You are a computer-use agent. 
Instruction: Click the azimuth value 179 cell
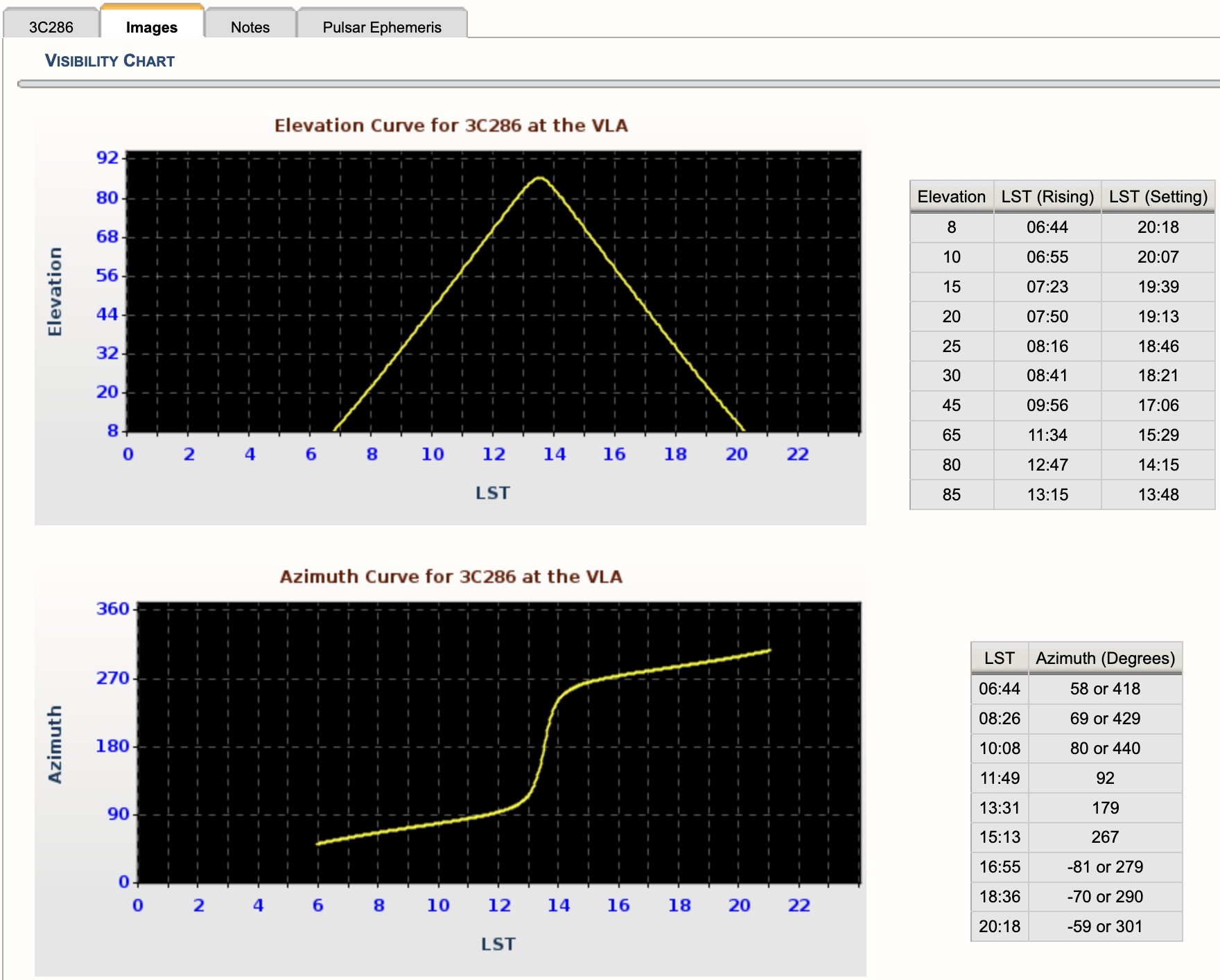1105,808
